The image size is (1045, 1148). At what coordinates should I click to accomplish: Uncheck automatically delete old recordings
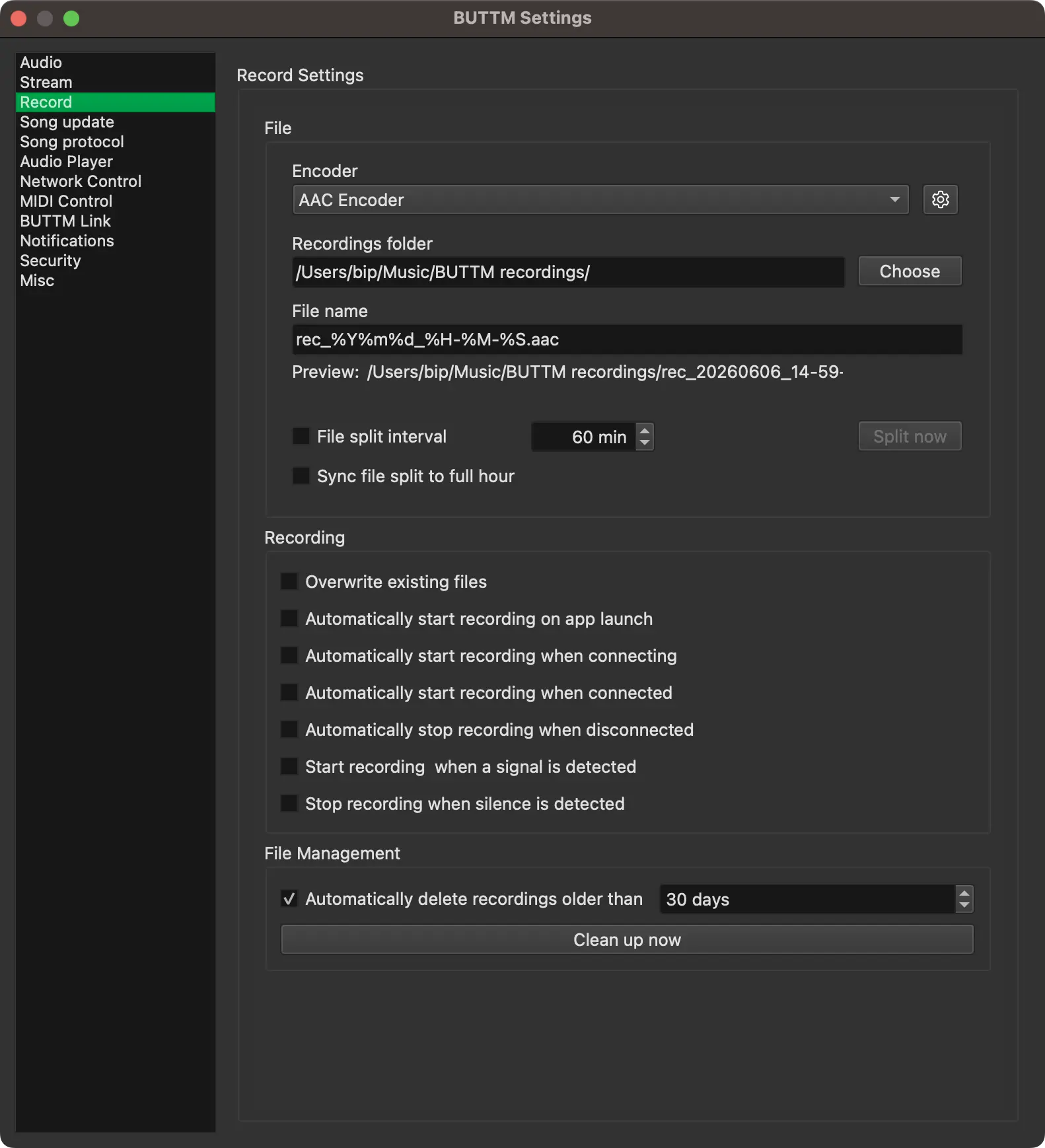coord(289,898)
